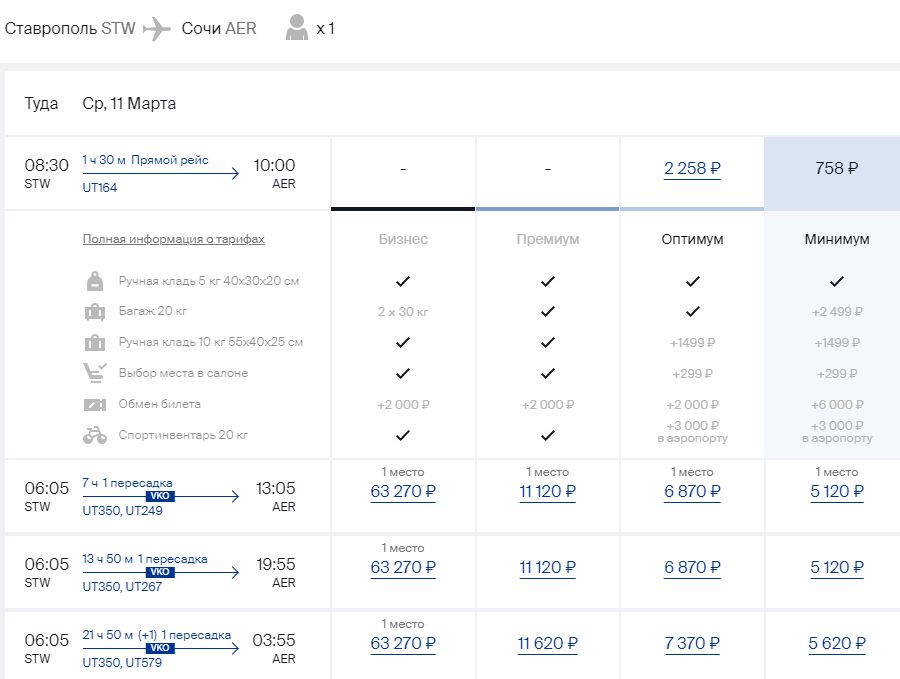900x679 pixels.
Task: Click the passenger silhouette icon
Action: click(297, 28)
